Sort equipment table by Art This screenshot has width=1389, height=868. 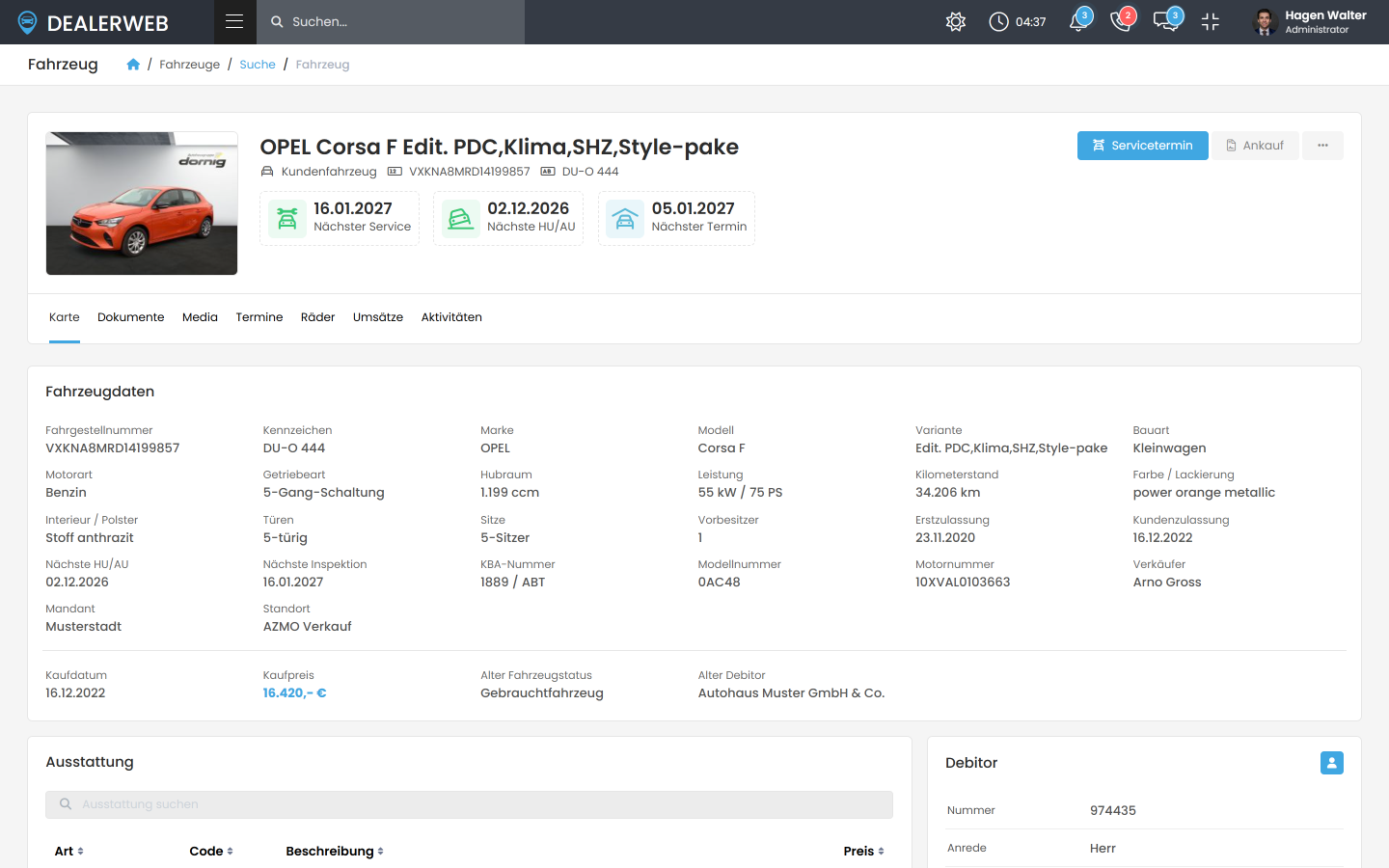[68, 851]
